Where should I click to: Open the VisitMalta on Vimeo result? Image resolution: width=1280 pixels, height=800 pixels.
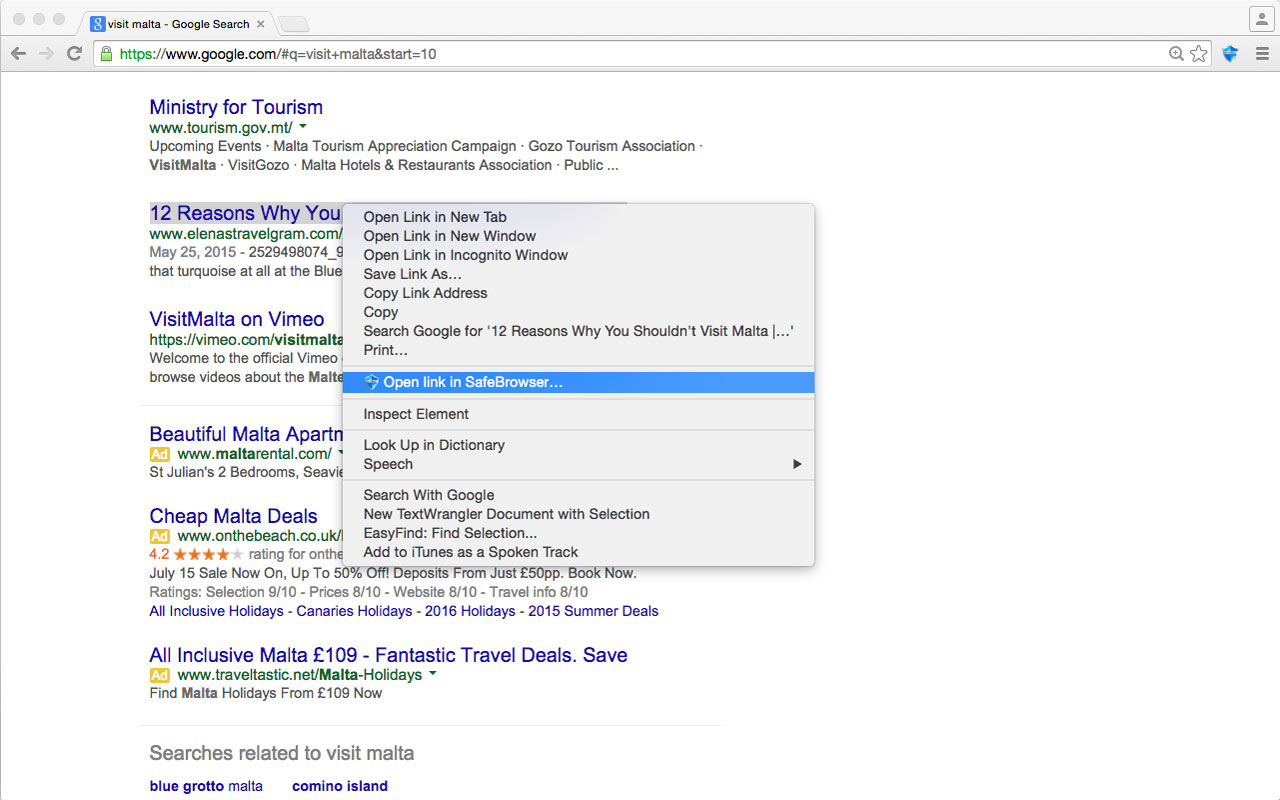(x=237, y=319)
